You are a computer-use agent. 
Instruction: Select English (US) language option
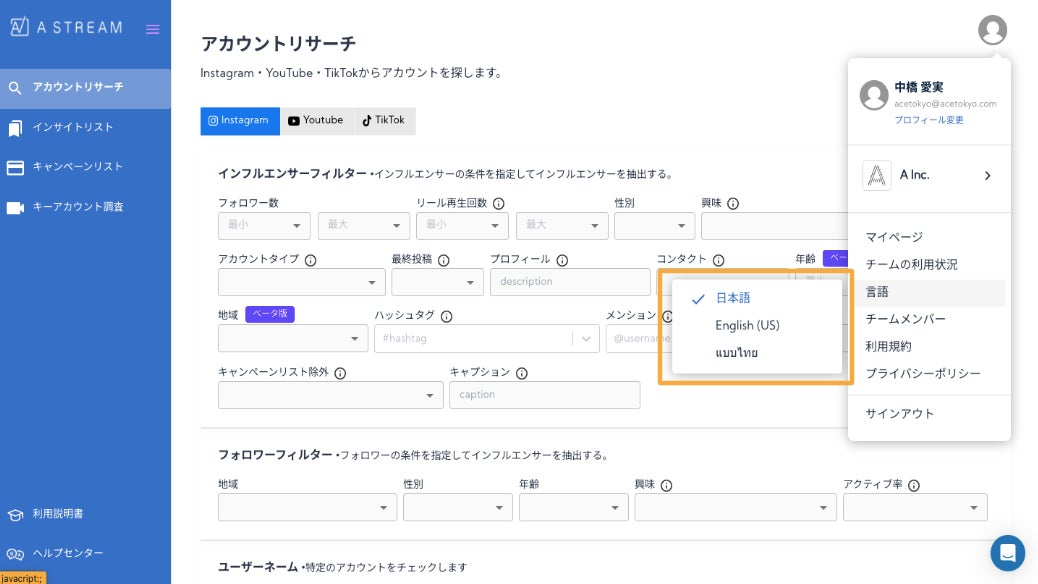747,325
